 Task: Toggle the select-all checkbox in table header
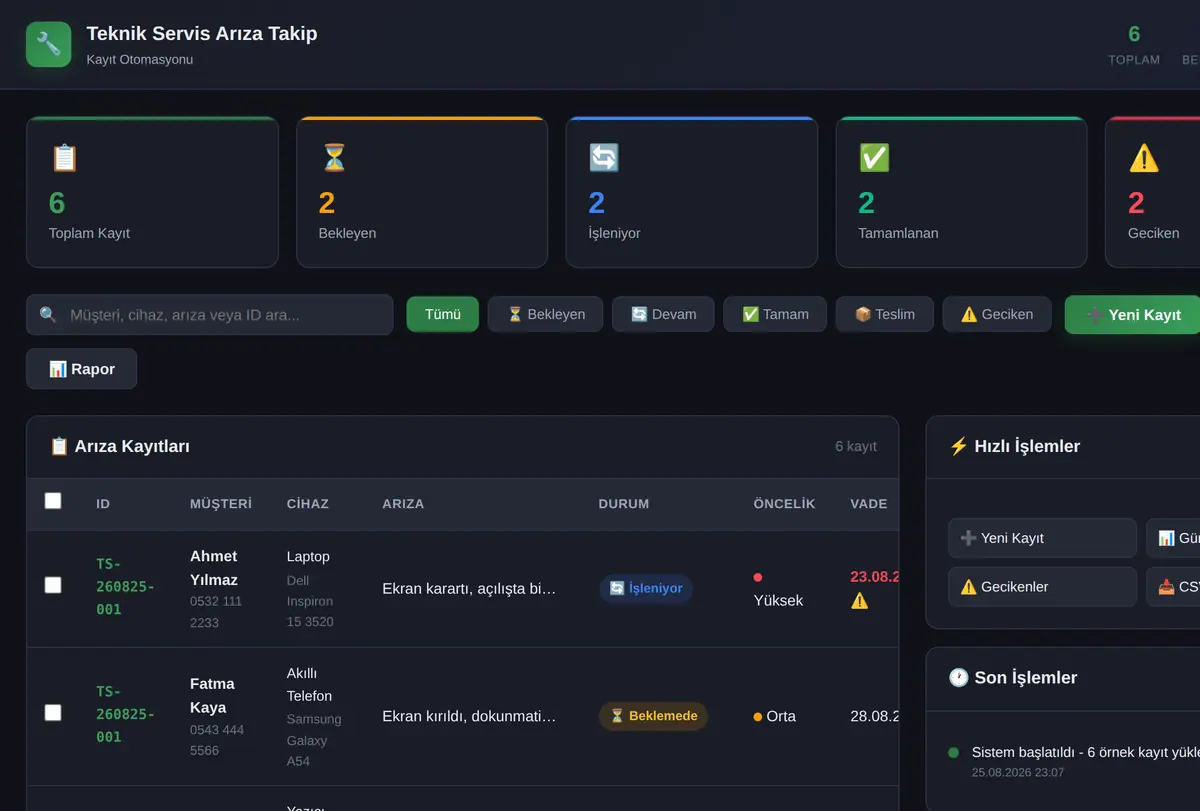[x=53, y=501]
